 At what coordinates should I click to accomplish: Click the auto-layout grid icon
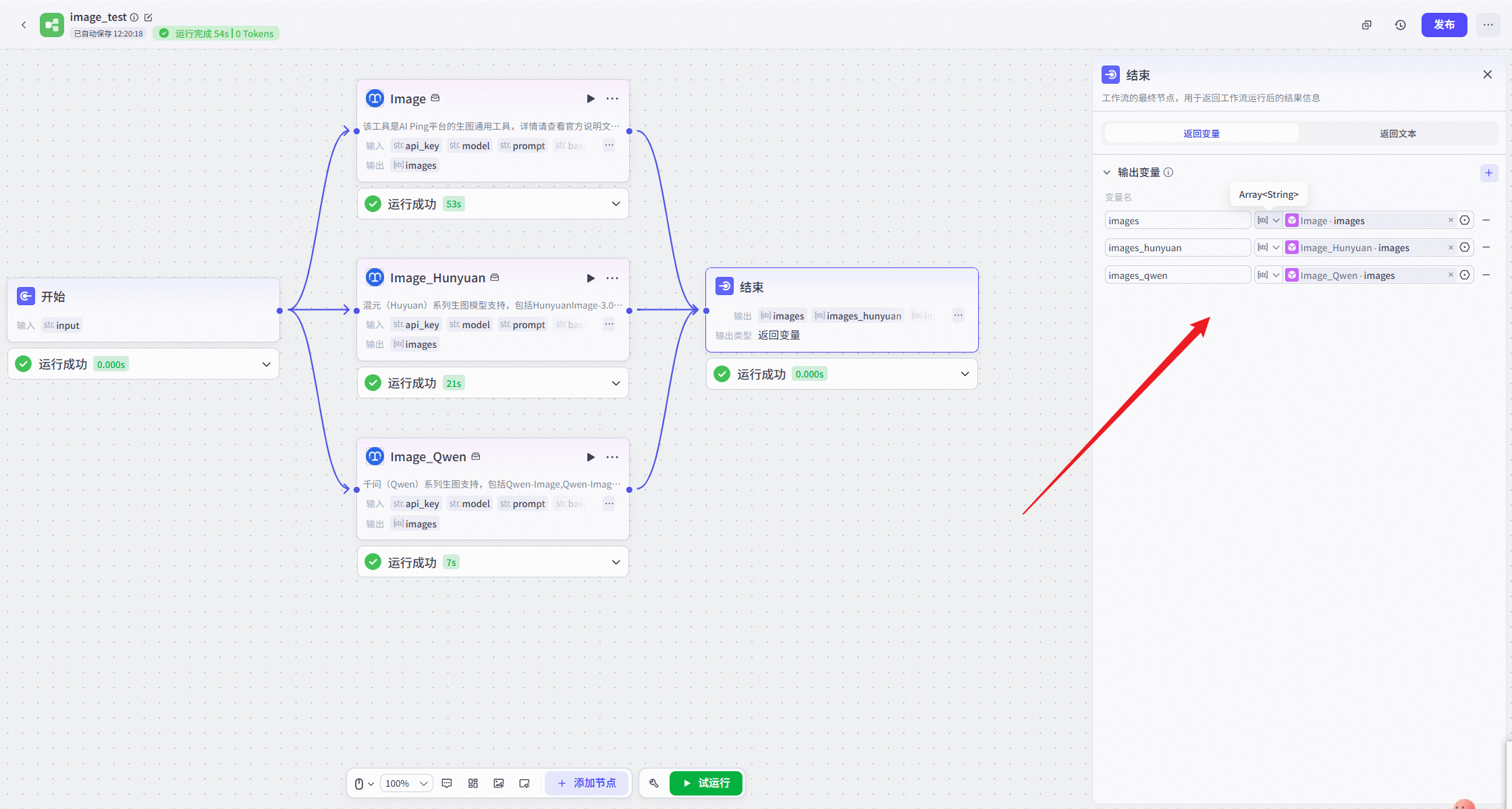click(x=473, y=783)
